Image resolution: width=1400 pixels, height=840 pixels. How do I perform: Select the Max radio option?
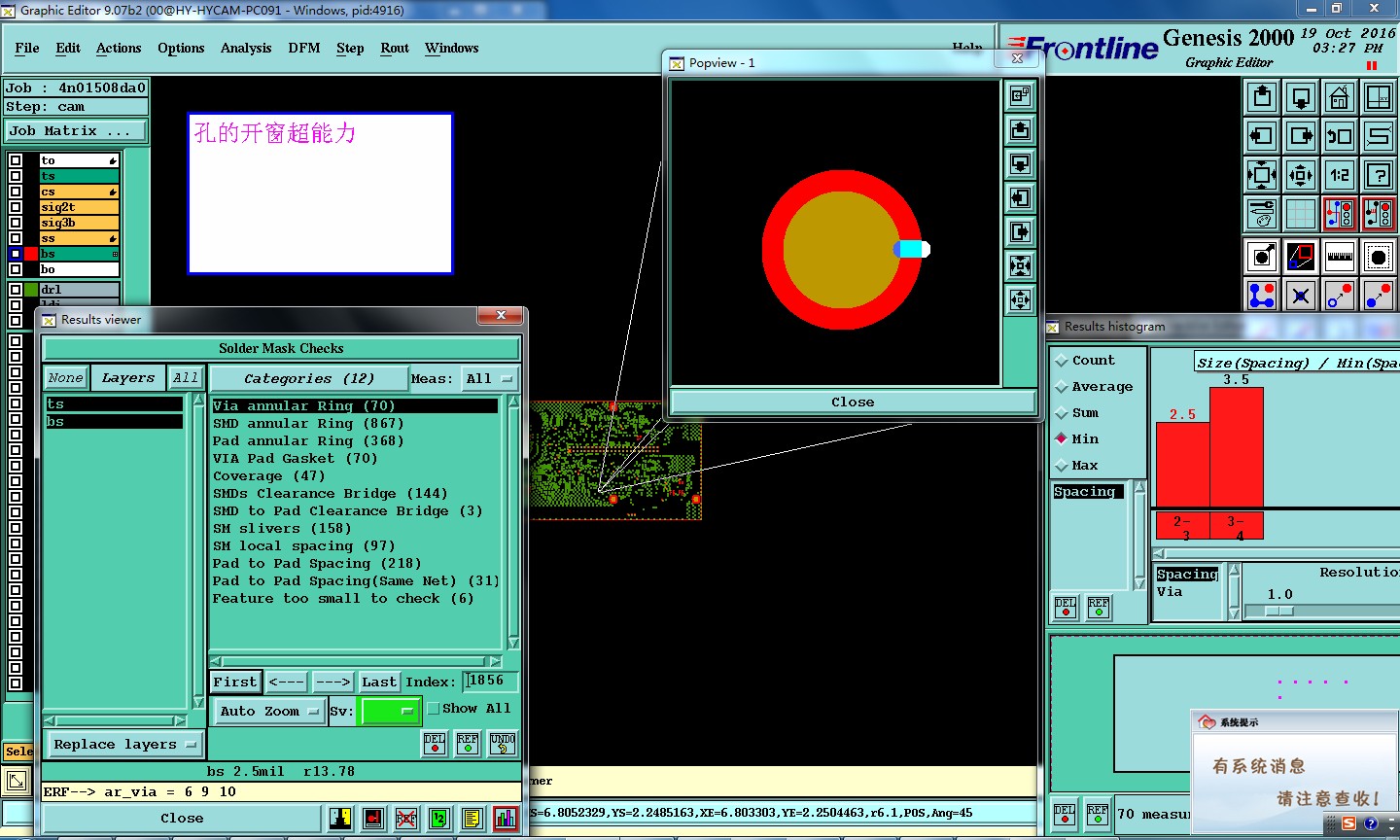coord(1062,466)
